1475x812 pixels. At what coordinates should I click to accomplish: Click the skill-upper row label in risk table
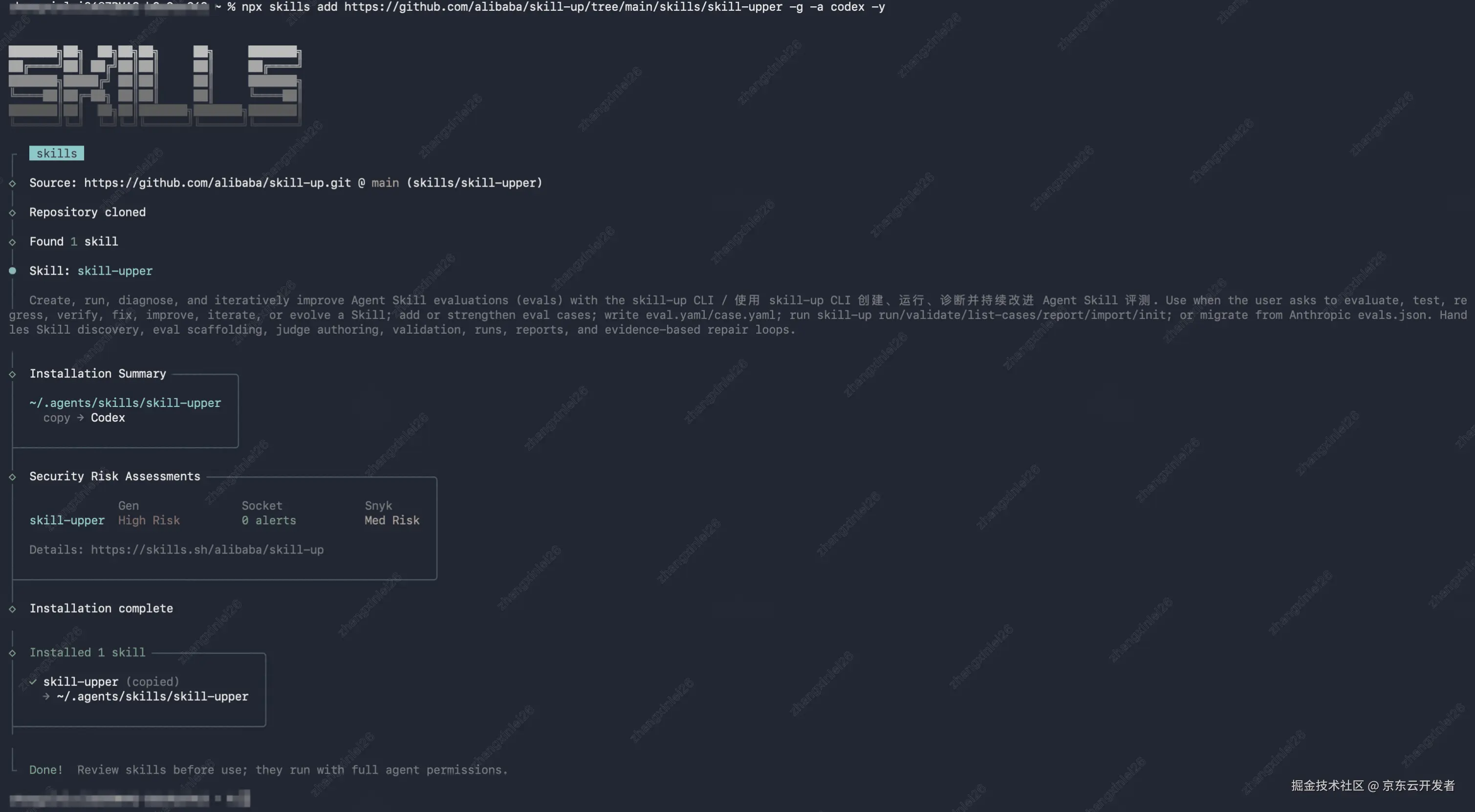pos(67,521)
